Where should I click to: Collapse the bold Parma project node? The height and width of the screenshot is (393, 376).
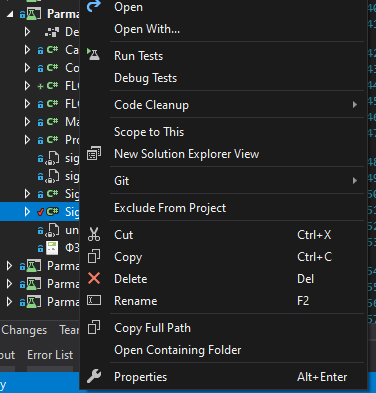point(10,14)
